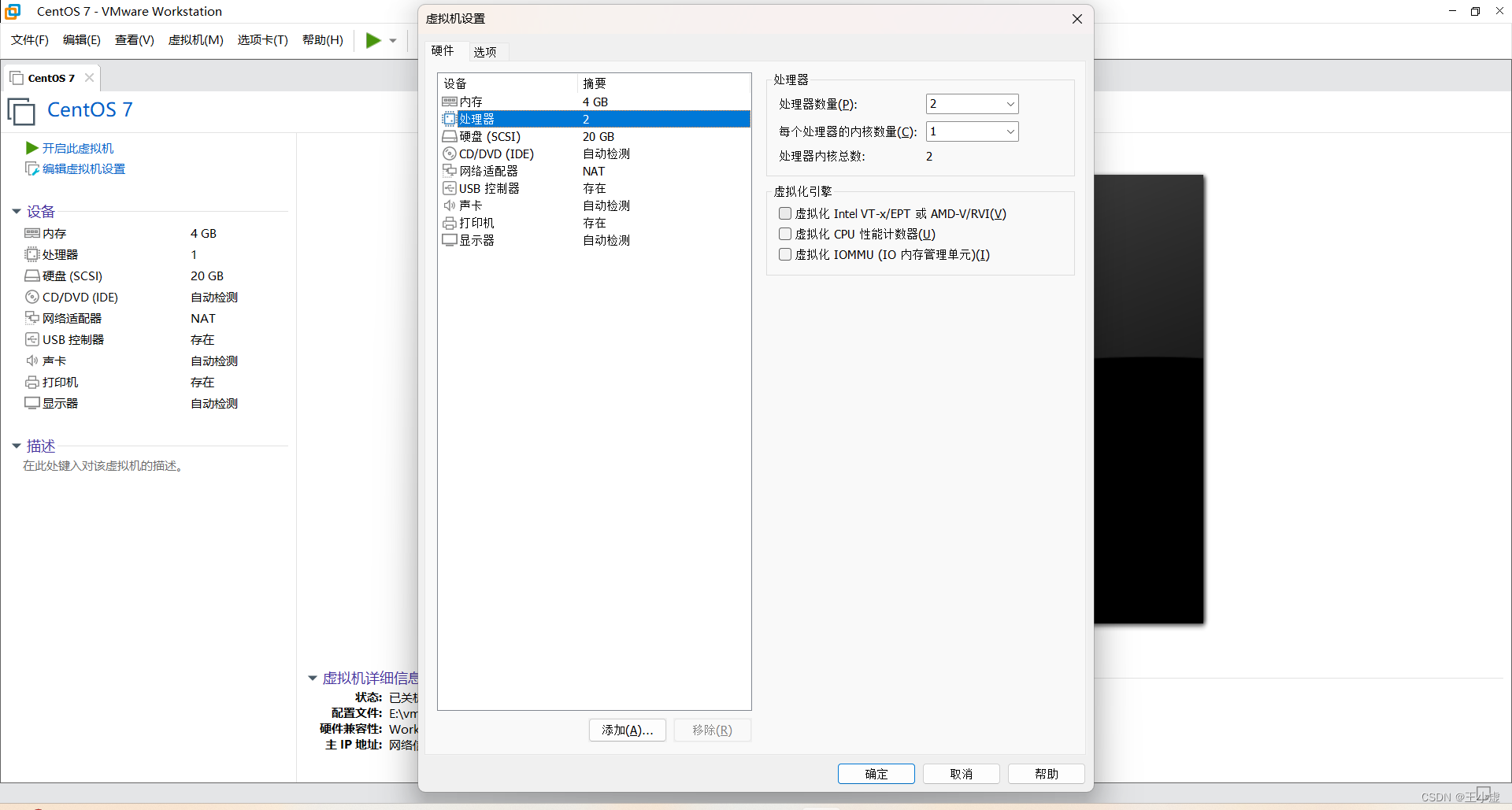Viewport: 1512px width, 810px height.
Task: Switch to the 选项 tab in the settings dialog
Action: pos(485,52)
